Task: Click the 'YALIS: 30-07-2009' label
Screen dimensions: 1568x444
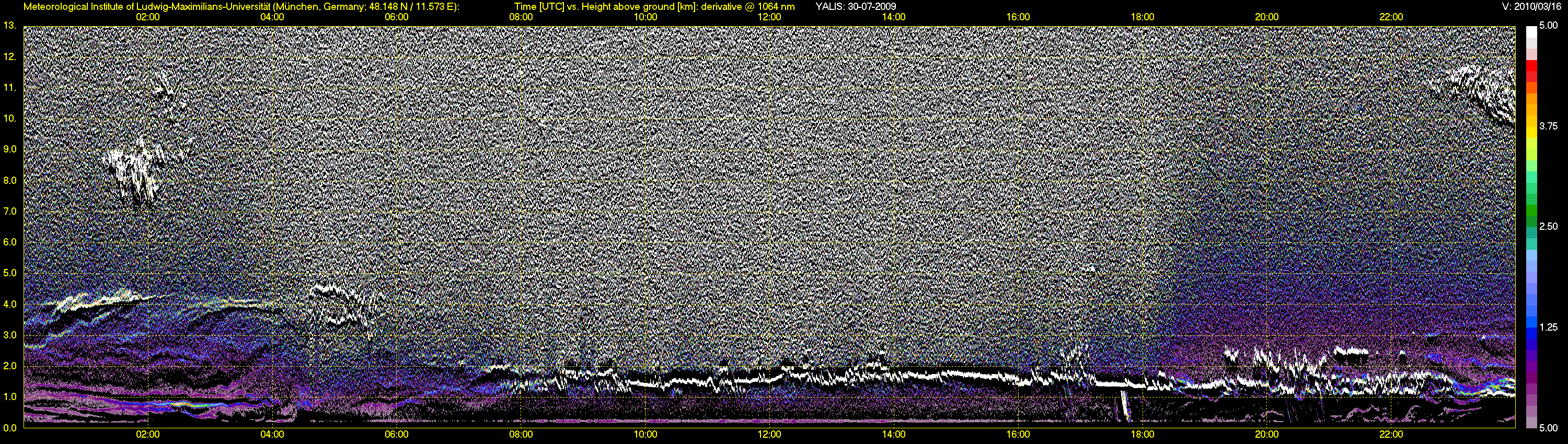Action: (855, 7)
